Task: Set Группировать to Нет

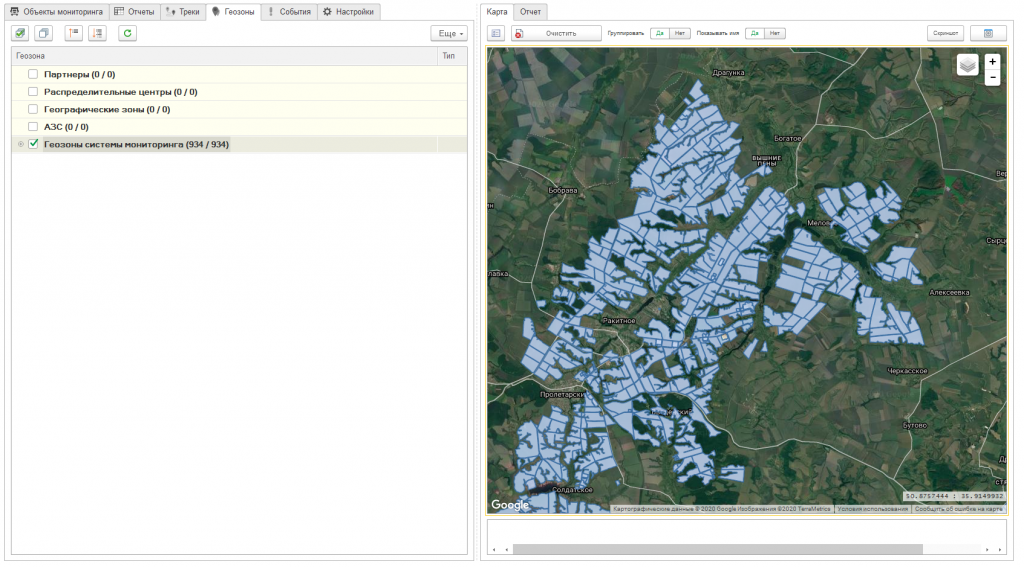Action: 678,33
